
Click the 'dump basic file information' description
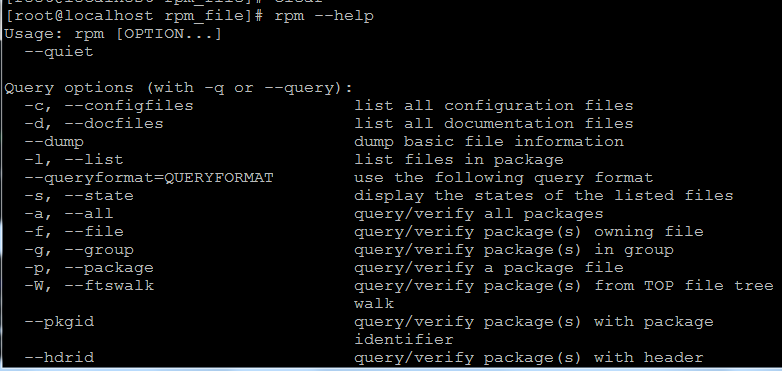click(489, 142)
